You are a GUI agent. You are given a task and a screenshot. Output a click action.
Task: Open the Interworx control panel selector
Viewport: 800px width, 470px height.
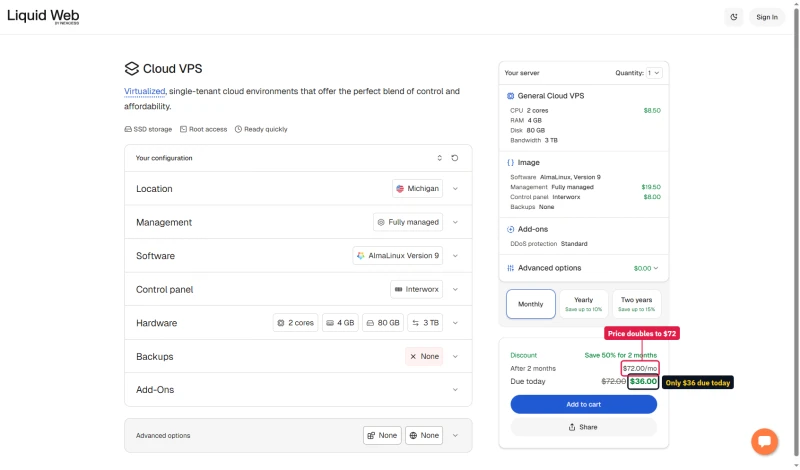point(416,289)
